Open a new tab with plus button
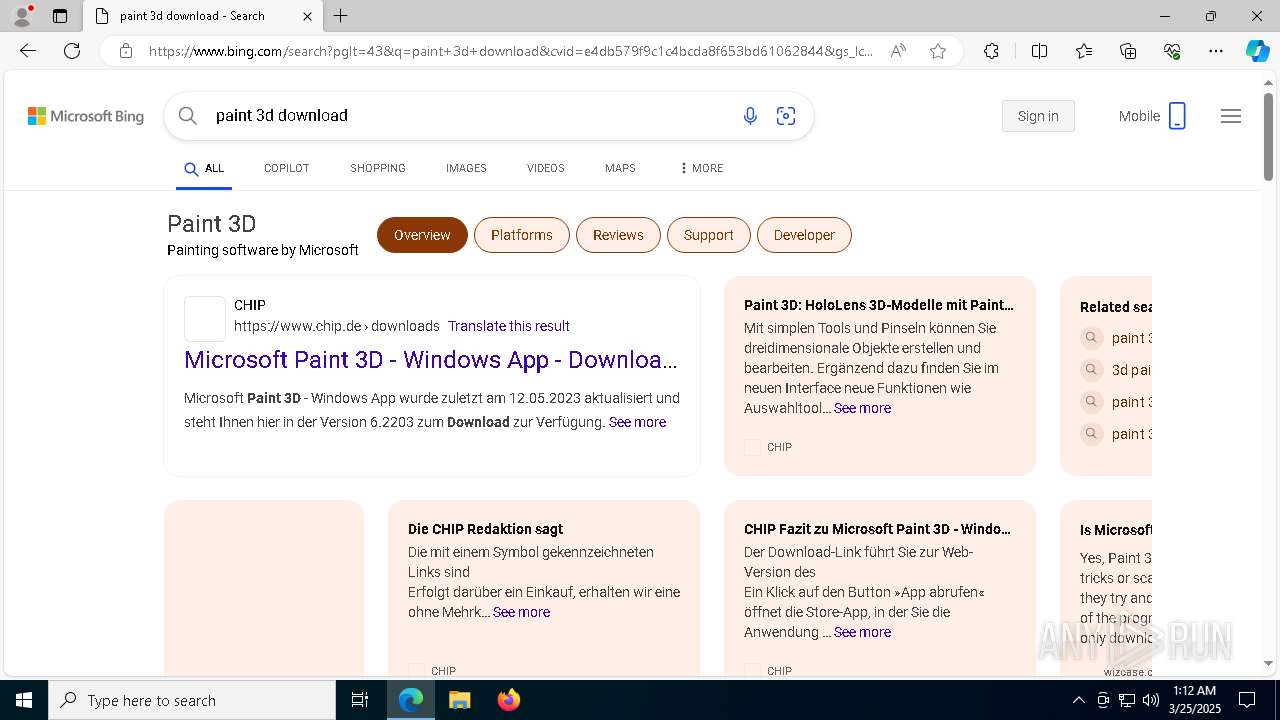The image size is (1280, 720). click(341, 16)
